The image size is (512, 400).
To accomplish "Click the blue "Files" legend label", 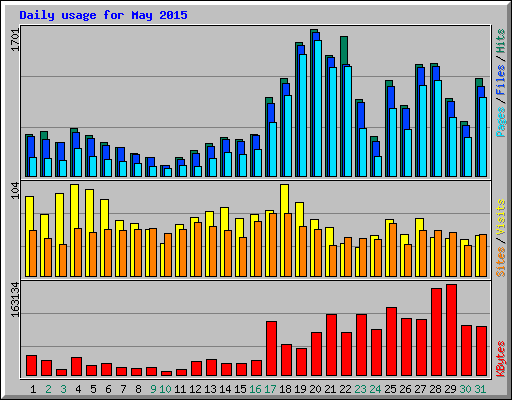I will coord(501,80).
